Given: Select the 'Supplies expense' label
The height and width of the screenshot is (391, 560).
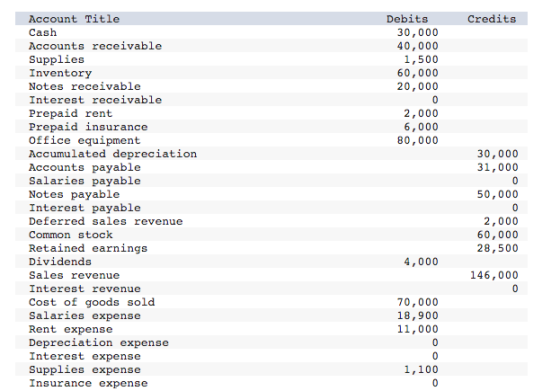Looking at the screenshot, I should coord(85,370).
